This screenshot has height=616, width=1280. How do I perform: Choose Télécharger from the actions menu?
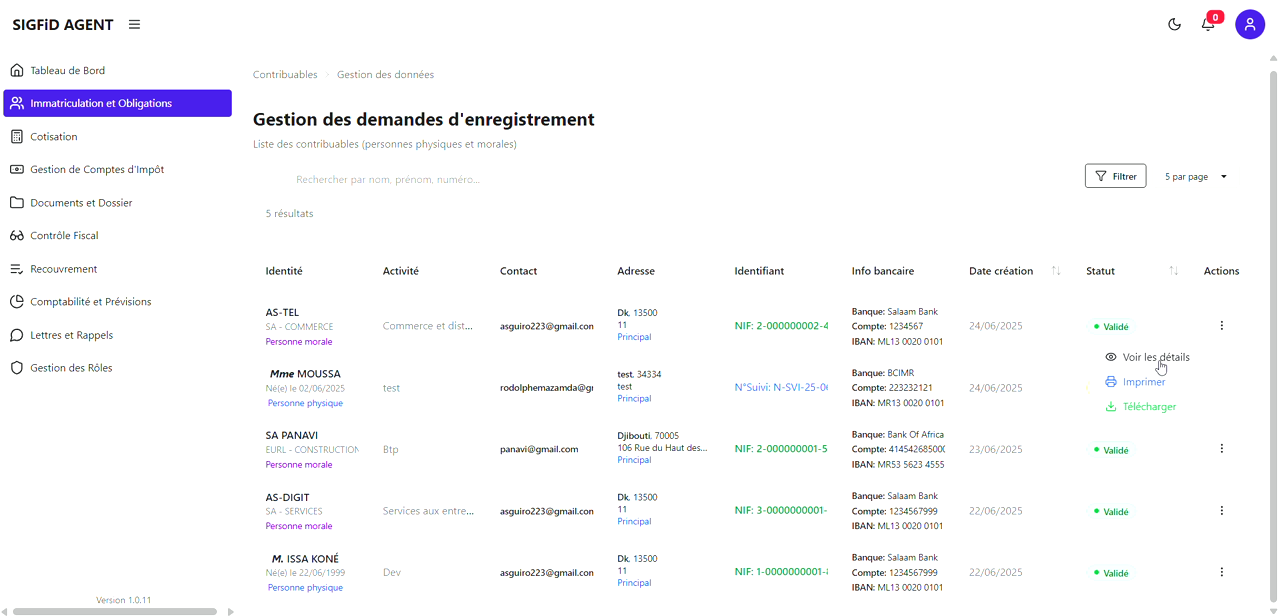pos(1148,407)
